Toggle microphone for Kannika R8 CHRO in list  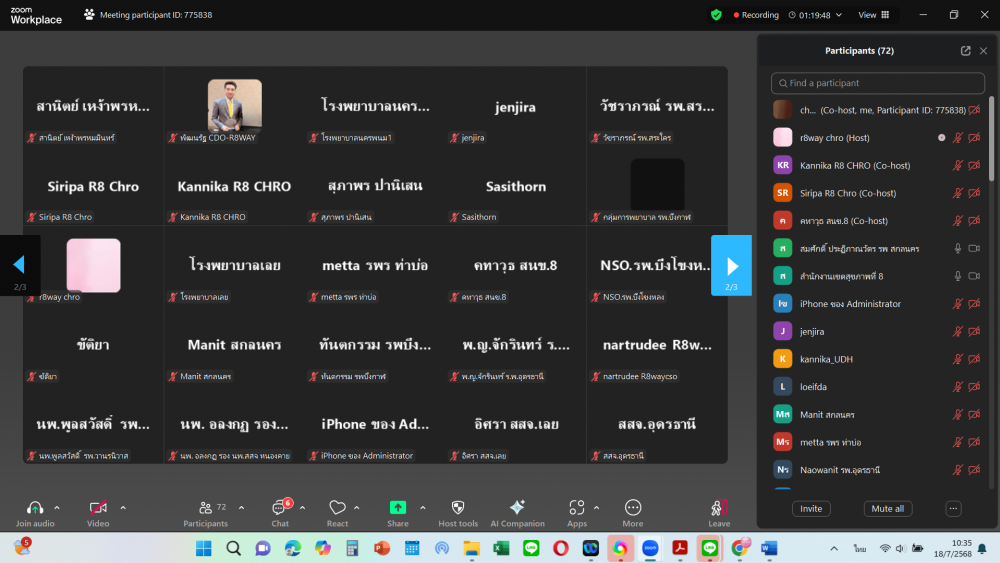coord(957,165)
